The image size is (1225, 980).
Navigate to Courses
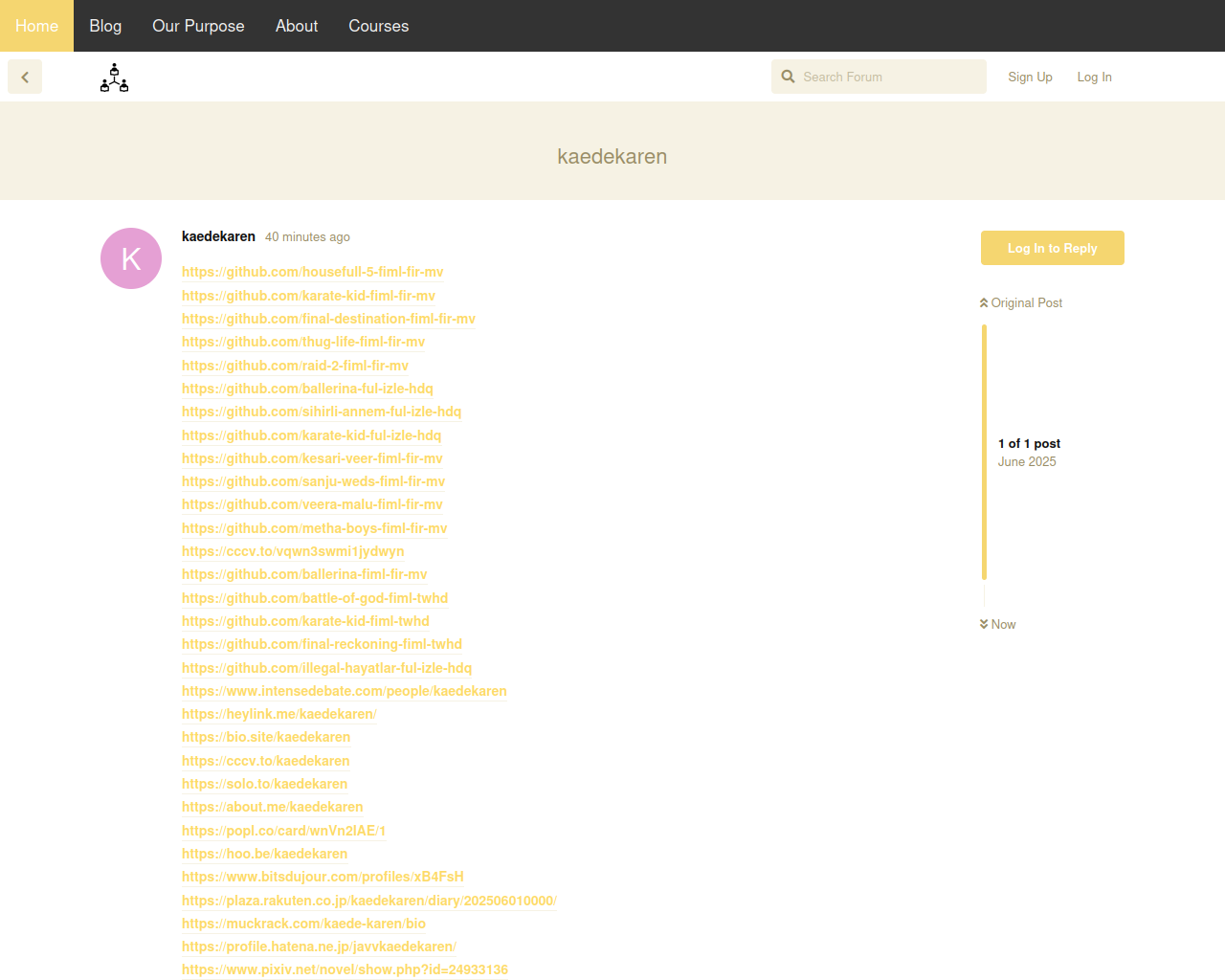point(378,26)
